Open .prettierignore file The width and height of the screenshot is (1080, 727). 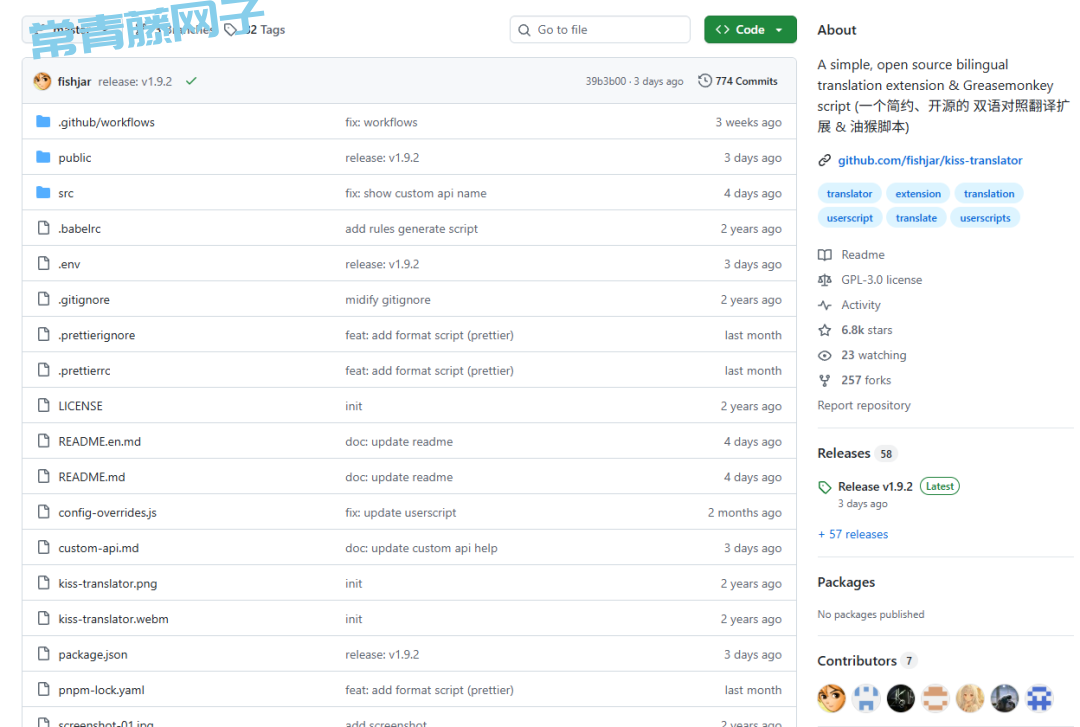point(96,335)
